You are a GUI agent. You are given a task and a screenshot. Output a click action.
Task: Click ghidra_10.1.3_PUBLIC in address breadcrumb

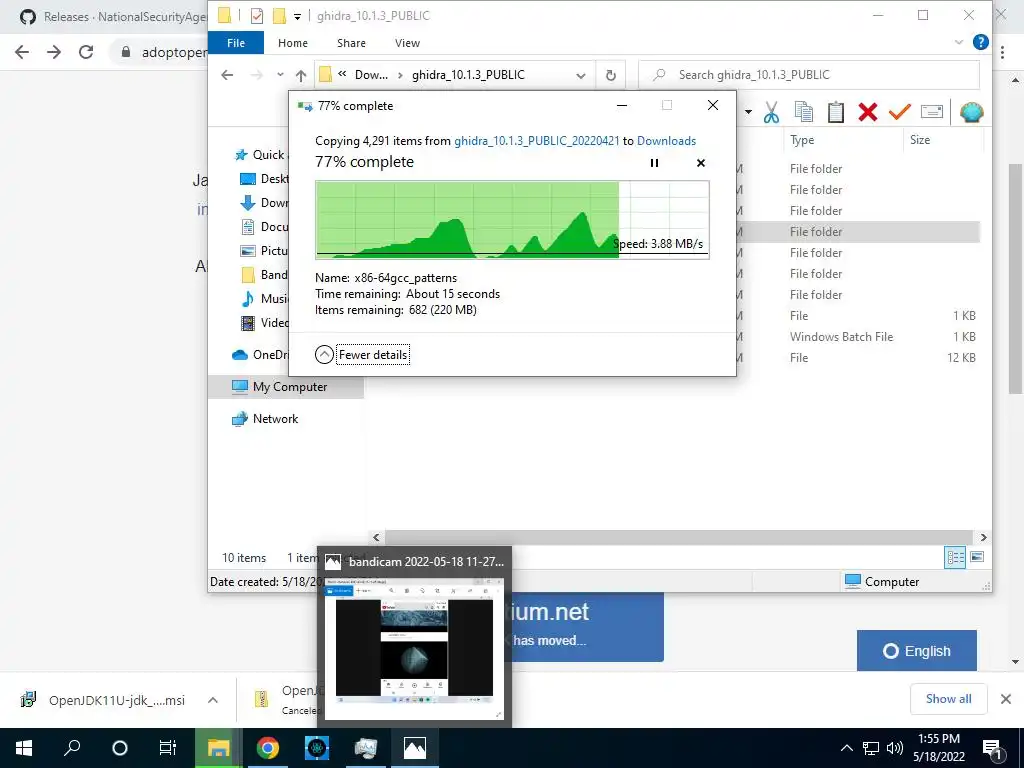(468, 75)
